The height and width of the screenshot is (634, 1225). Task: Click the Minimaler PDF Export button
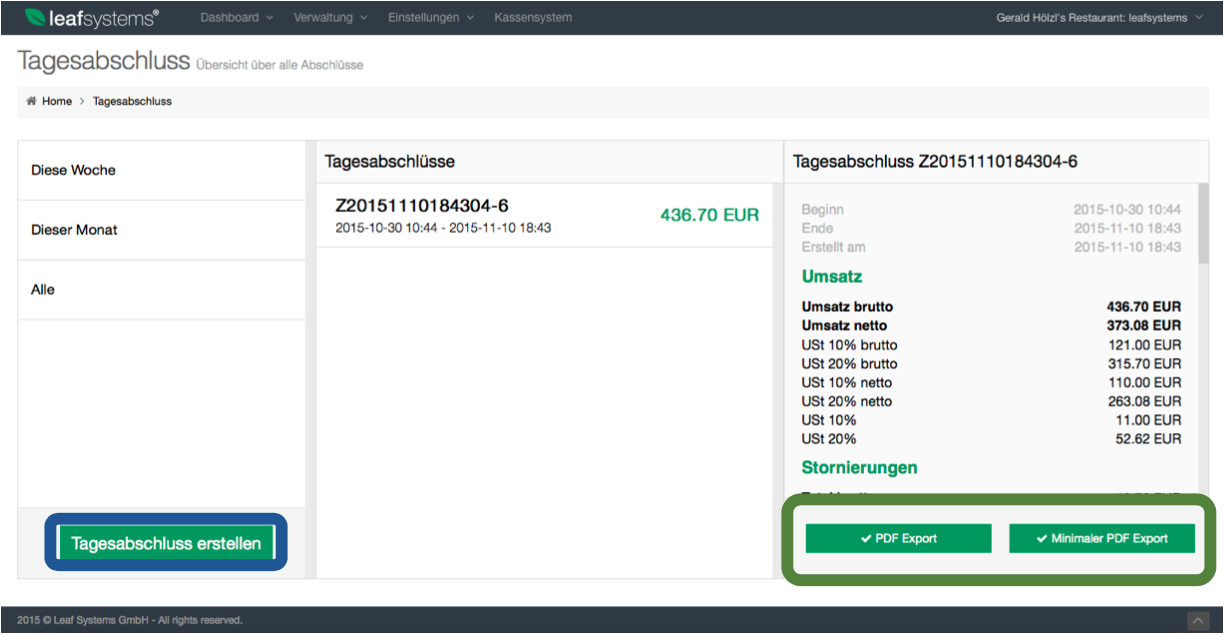(1101, 538)
